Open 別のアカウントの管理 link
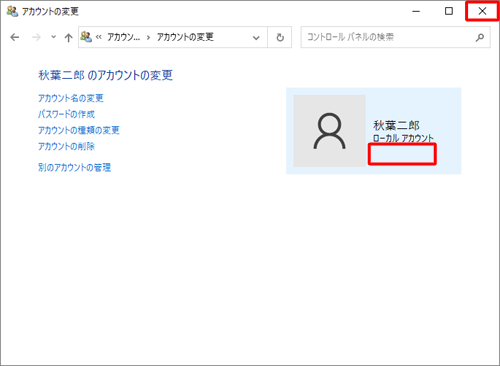The height and width of the screenshot is (366, 500). pos(74,167)
